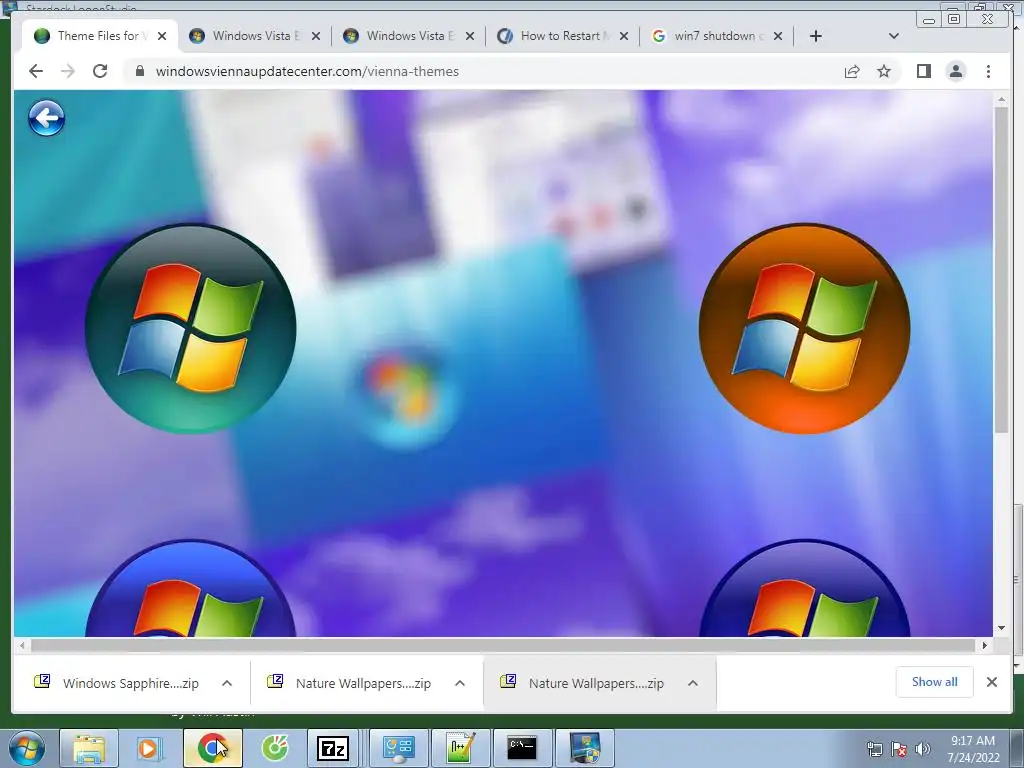Click the network tray icon
Image resolution: width=1024 pixels, height=768 pixels.
coord(874,750)
